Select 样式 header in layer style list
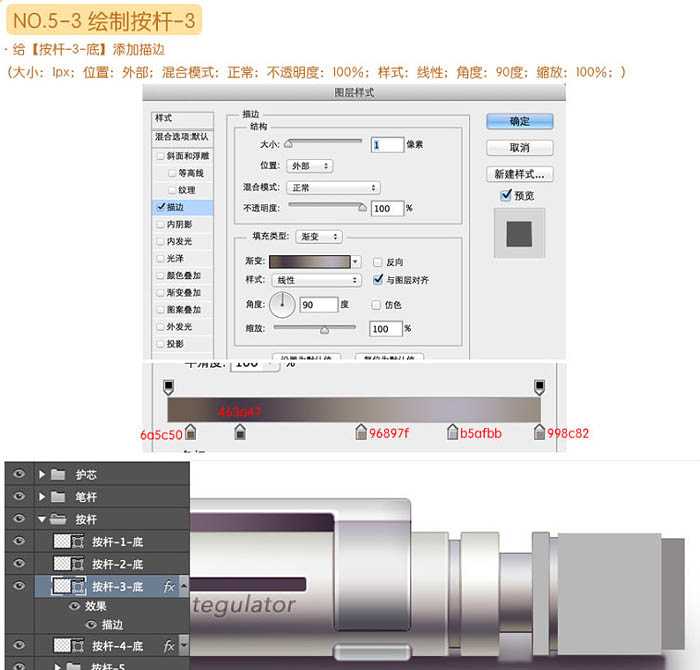The height and width of the screenshot is (670, 700). tap(183, 119)
